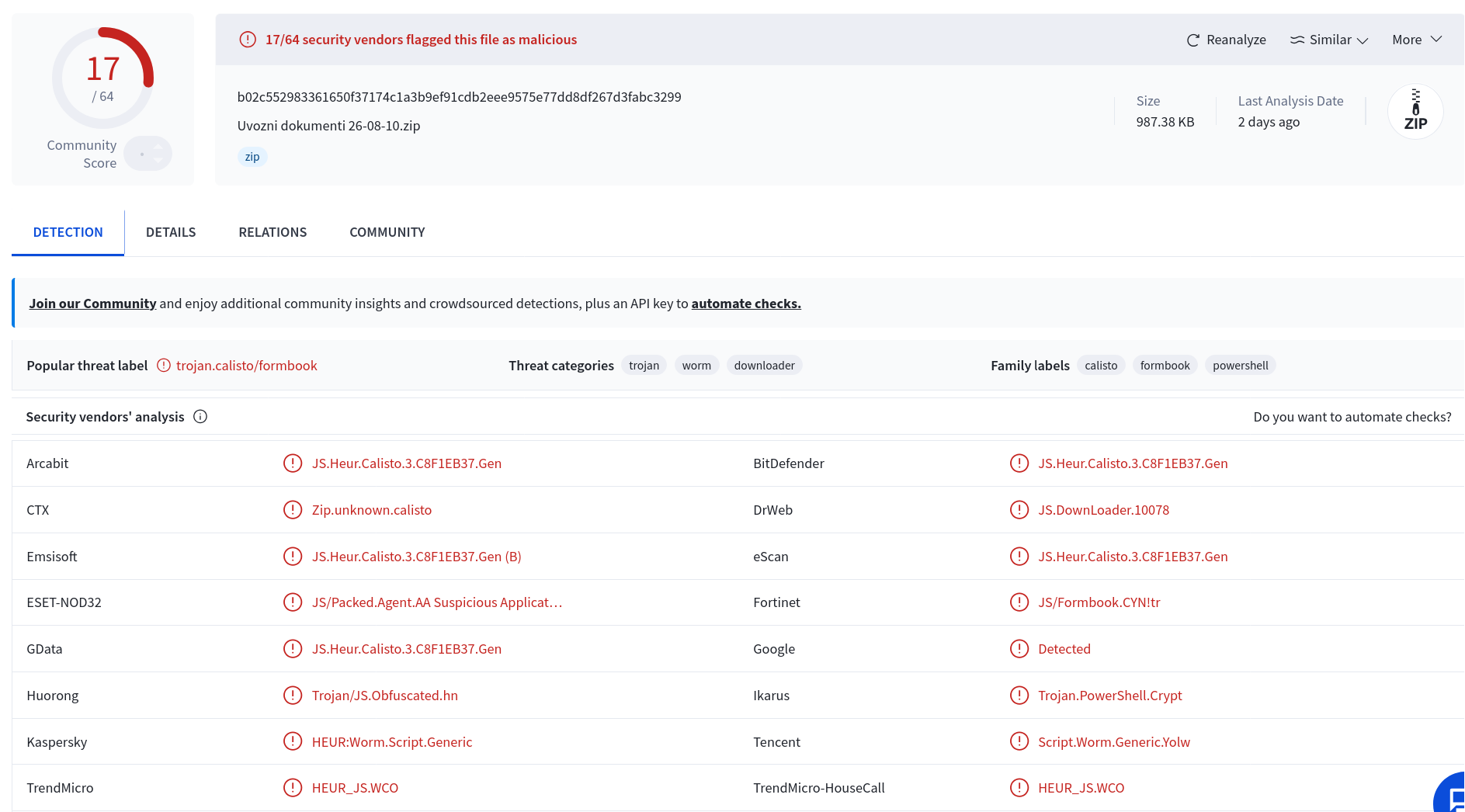Screen dimensions: 1465x812
Task: Expand the Similar dropdown chevron
Action: [1363, 40]
